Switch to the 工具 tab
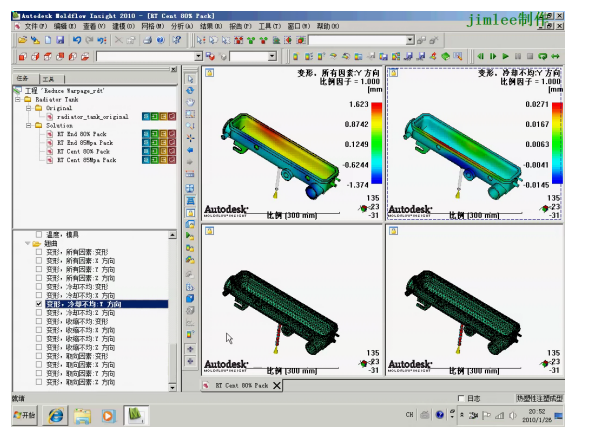The image size is (590, 431). pyautogui.click(x=49, y=79)
